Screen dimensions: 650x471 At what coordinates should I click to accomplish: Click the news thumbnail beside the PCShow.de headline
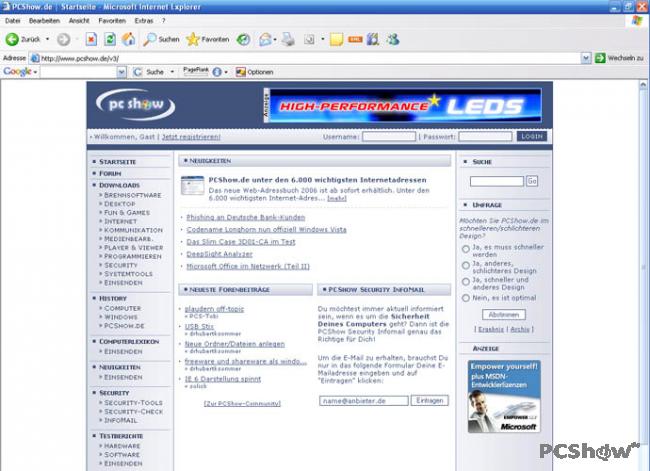tap(193, 185)
